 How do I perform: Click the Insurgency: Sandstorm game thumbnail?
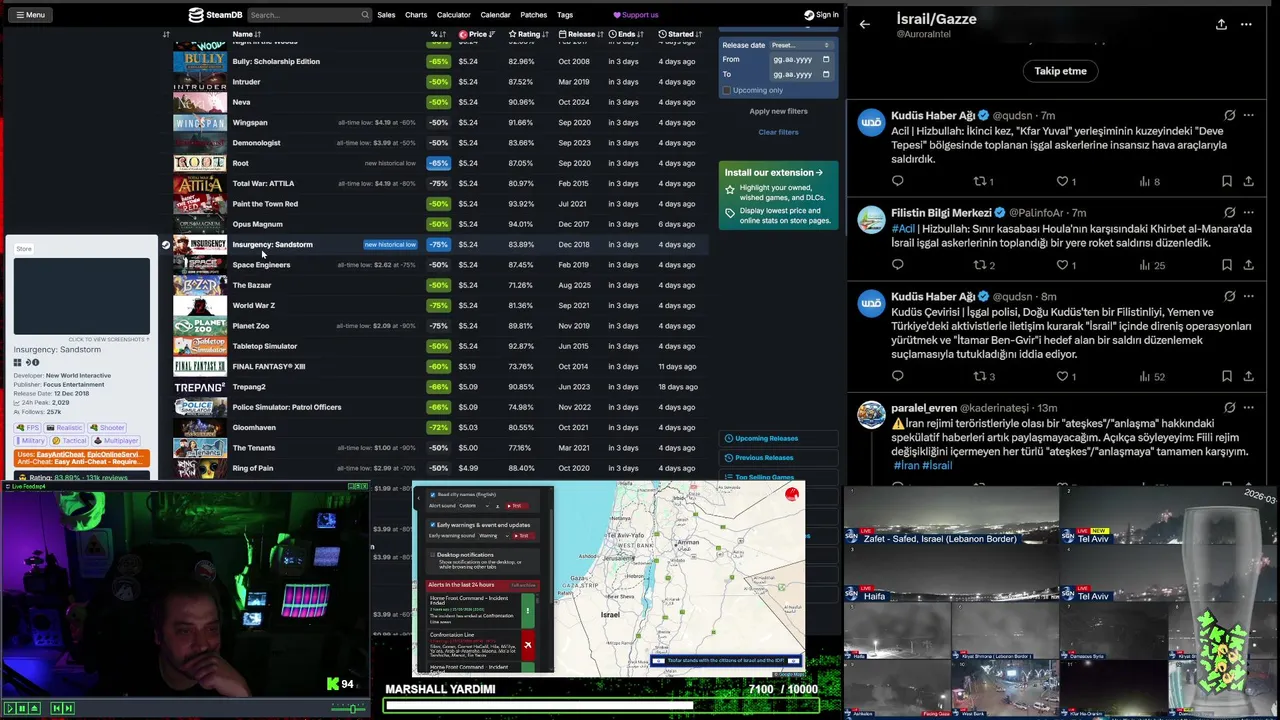(200, 244)
